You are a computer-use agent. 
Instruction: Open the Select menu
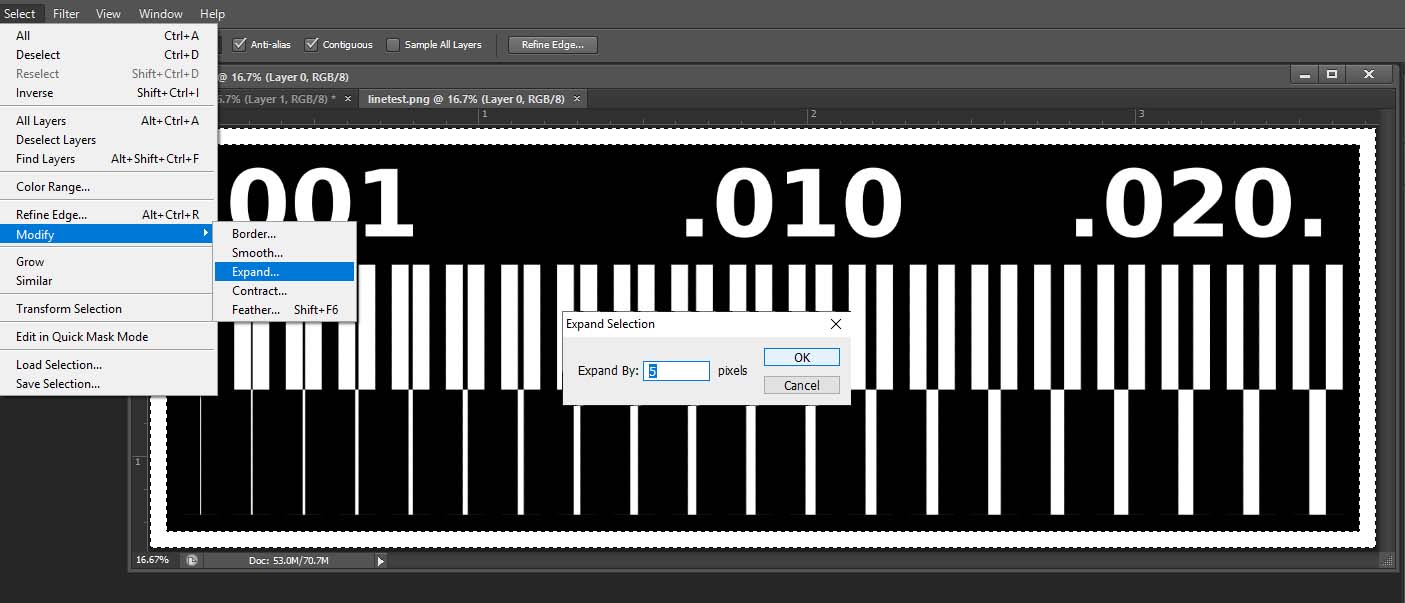coord(20,14)
